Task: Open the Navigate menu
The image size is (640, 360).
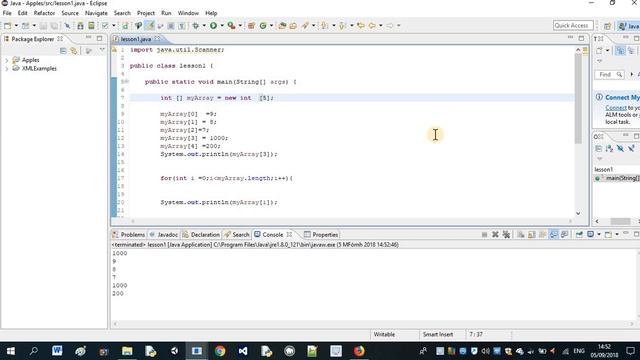Action: [x=96, y=13]
